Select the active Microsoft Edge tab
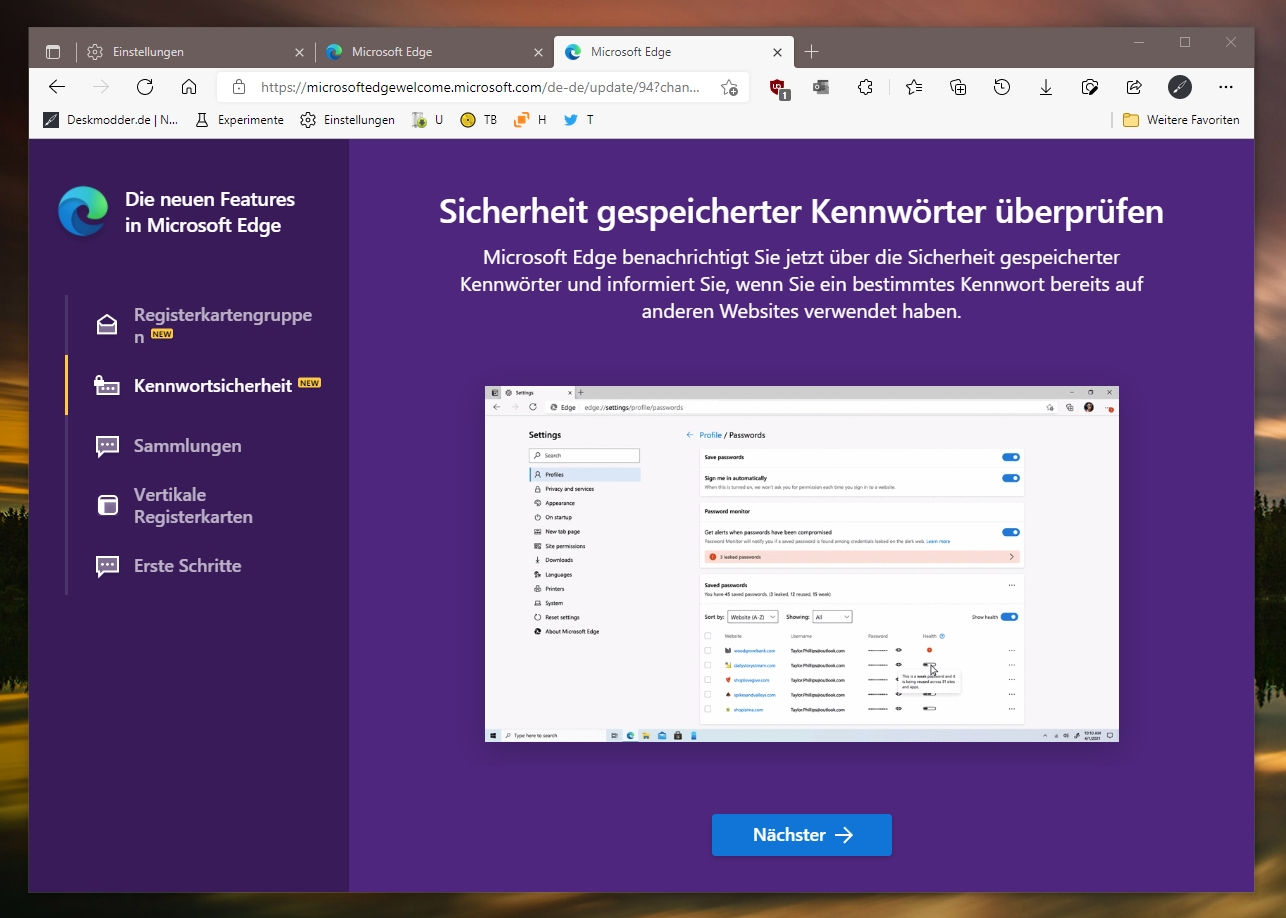Viewport: 1286px width, 918px height. pos(674,52)
